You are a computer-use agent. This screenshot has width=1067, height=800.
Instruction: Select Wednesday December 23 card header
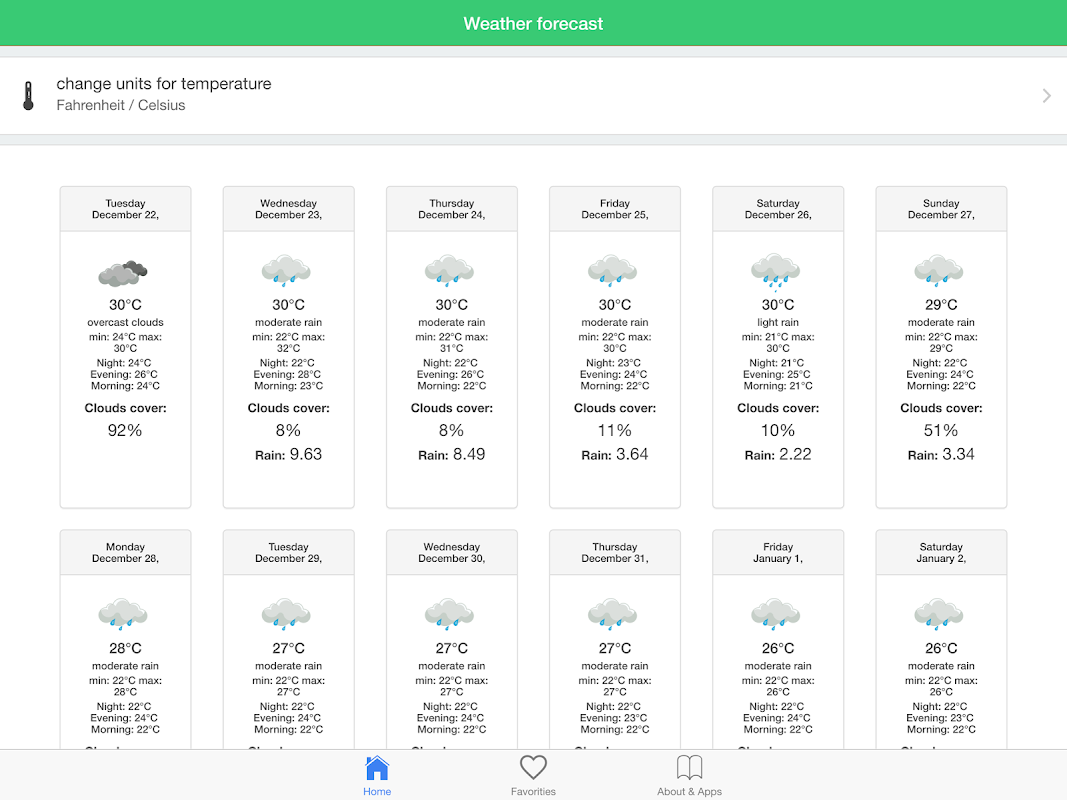pos(289,209)
